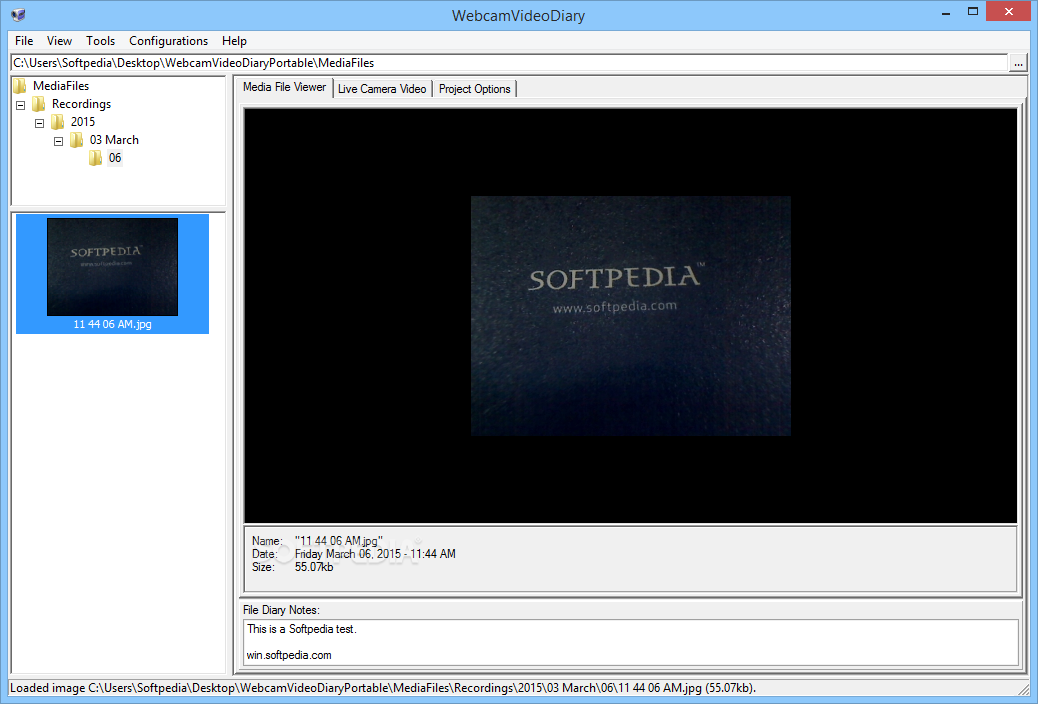
Task: Click the media folder path input field
Action: (x=508, y=63)
